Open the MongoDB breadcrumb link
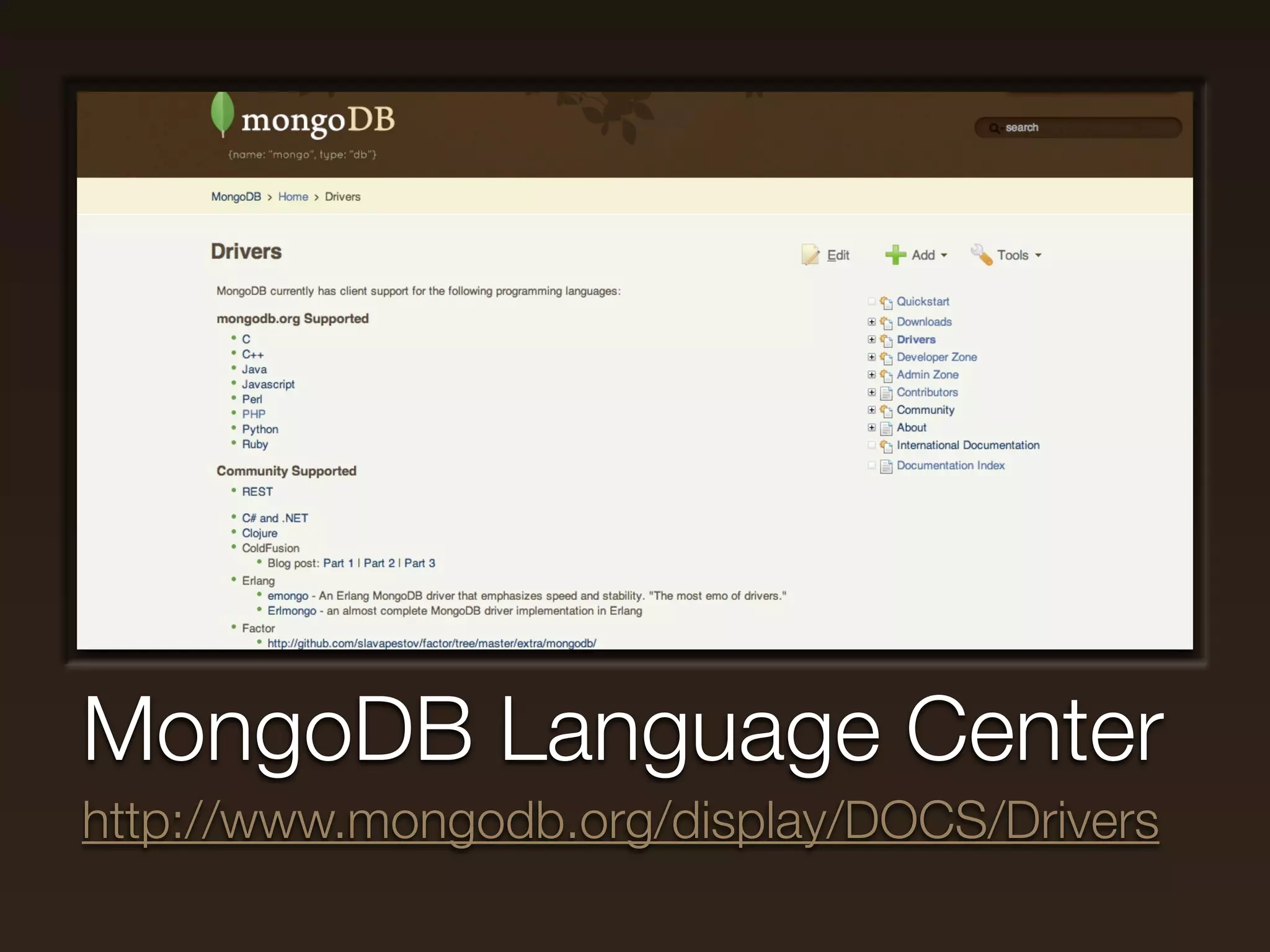This screenshot has height=952, width=1270. [236, 196]
